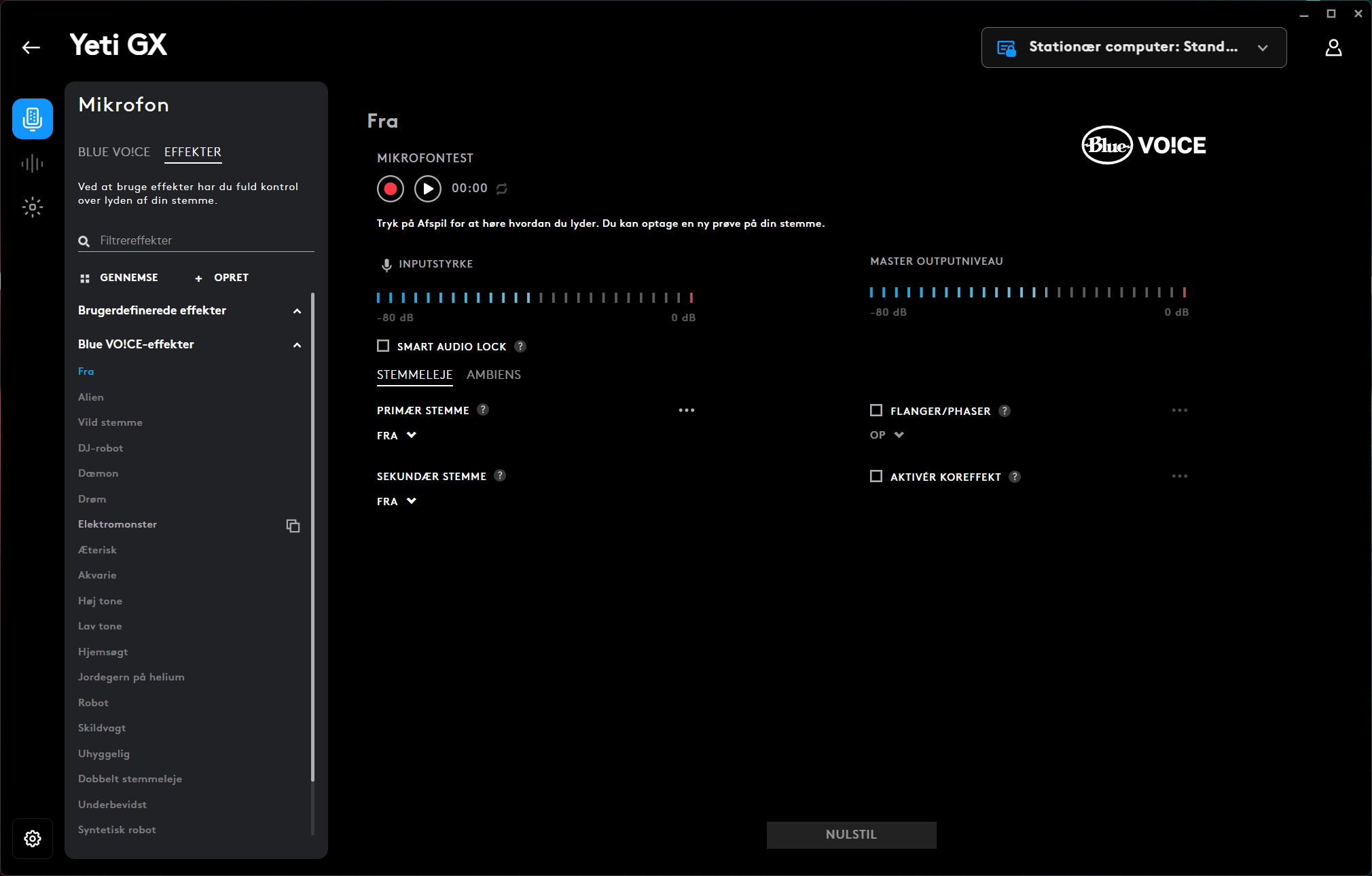Open app settings gear icon
Screen dimensions: 1372x876
(33, 839)
